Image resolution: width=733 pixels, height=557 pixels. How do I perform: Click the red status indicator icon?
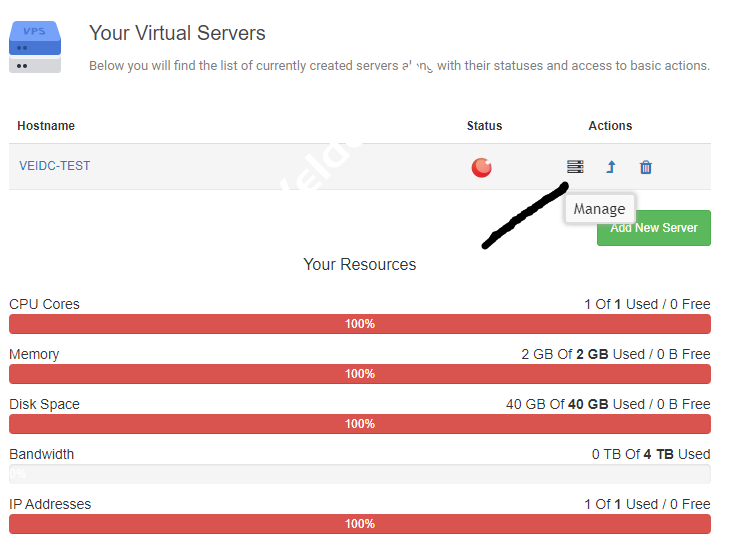coord(482,167)
